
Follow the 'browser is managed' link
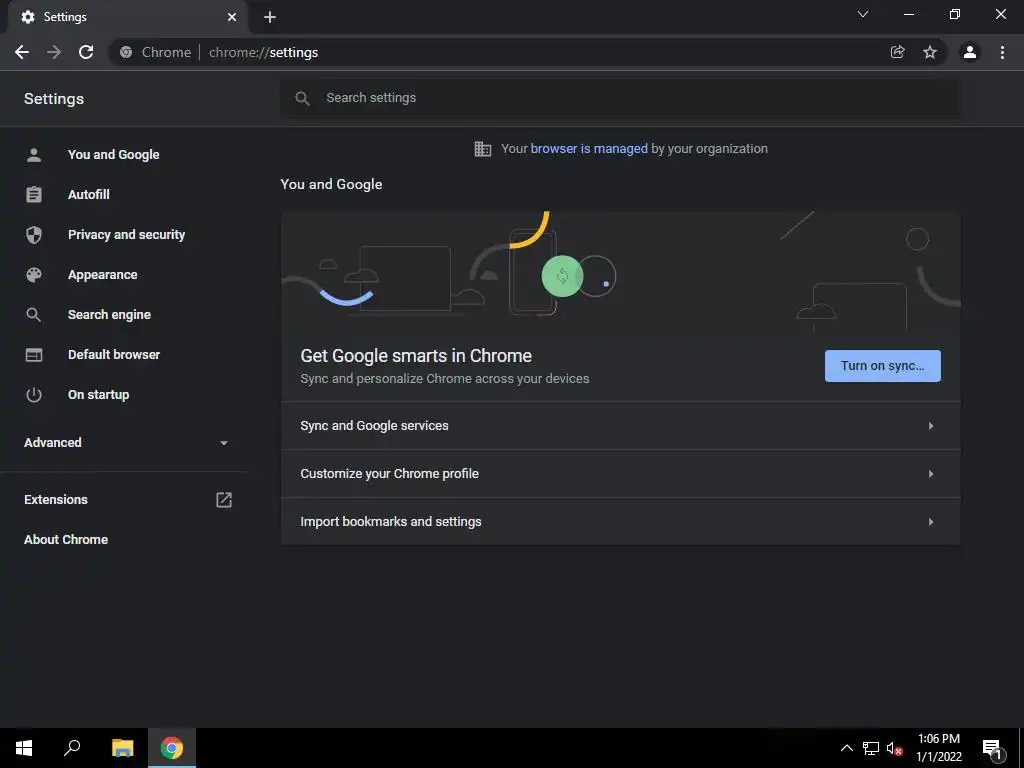(589, 149)
